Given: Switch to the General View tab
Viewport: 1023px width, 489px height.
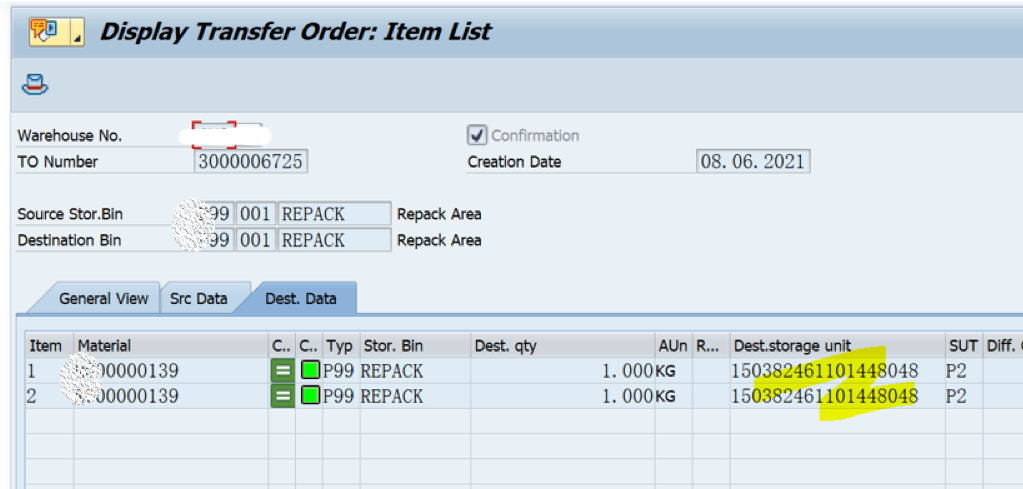Looking at the screenshot, I should pyautogui.click(x=103, y=299).
